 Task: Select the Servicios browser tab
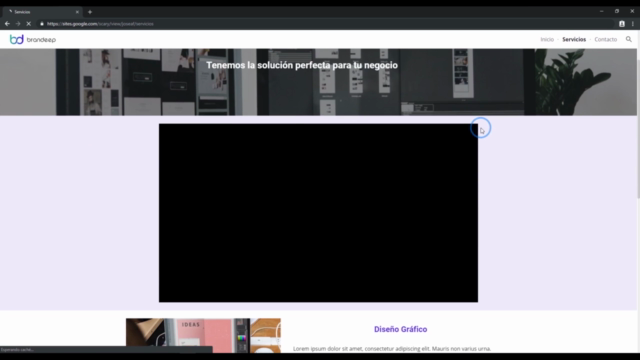pos(42,12)
